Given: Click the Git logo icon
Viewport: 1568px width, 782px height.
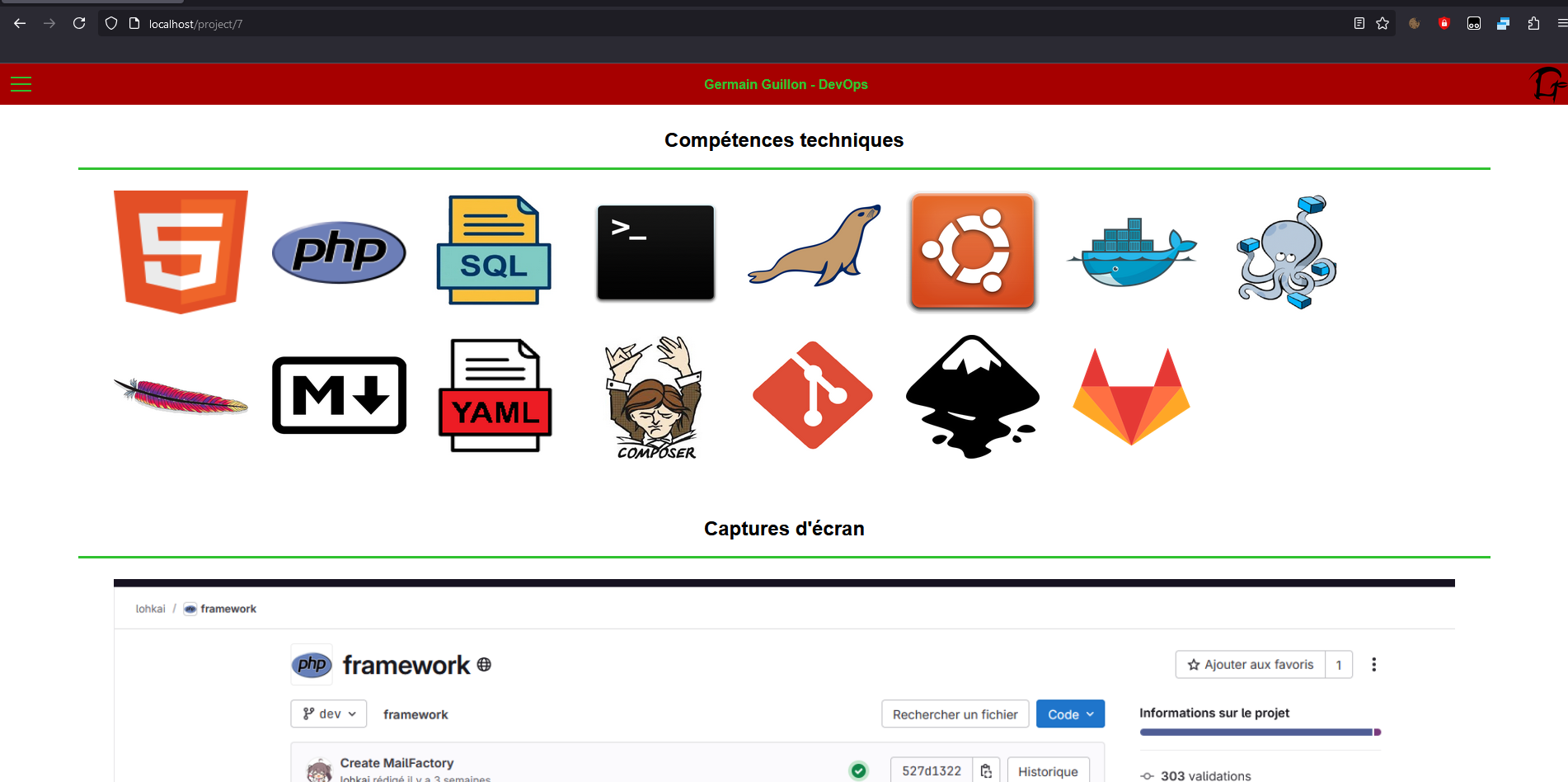Looking at the screenshot, I should coord(813,395).
